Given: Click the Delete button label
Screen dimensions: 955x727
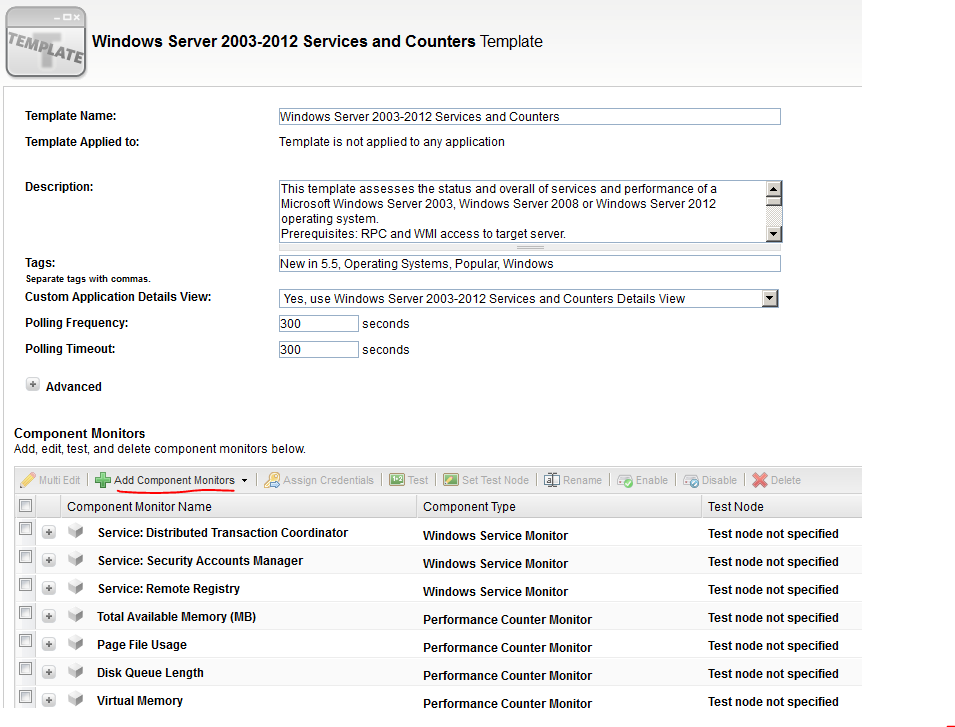Looking at the screenshot, I should [x=786, y=480].
